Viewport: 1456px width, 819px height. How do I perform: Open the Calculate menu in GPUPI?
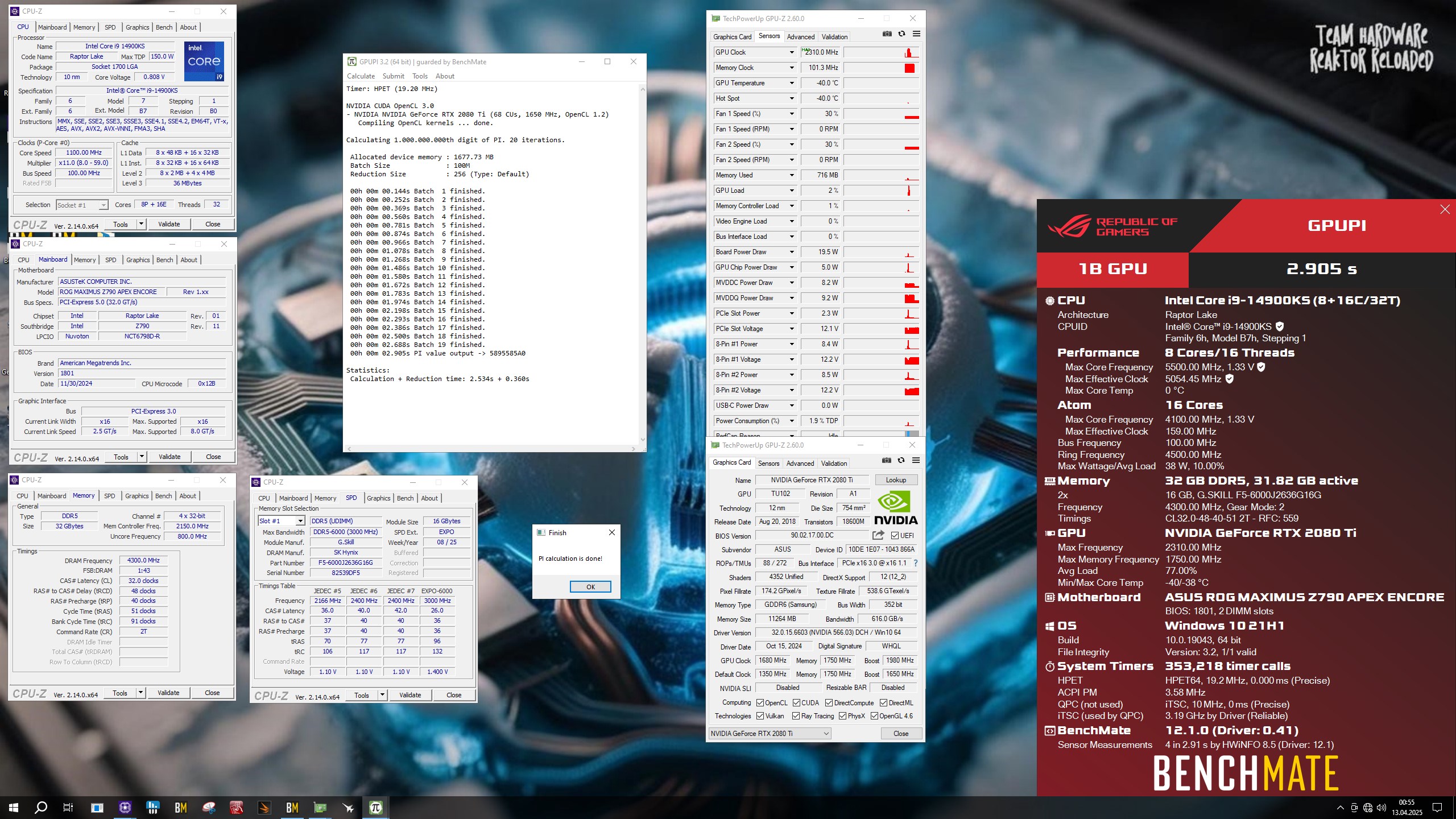pos(361,76)
